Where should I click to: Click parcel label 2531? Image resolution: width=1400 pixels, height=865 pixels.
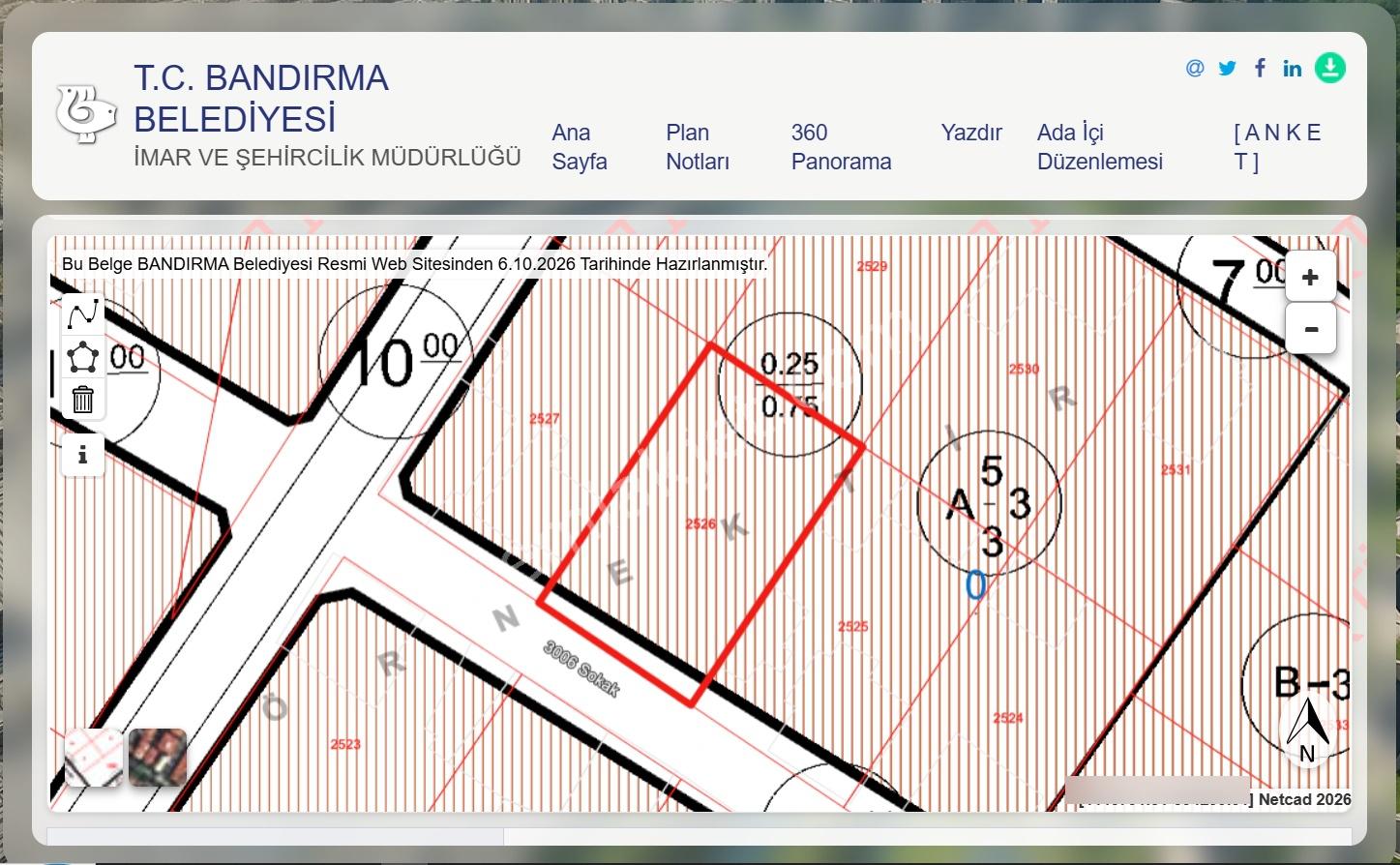(x=1176, y=469)
